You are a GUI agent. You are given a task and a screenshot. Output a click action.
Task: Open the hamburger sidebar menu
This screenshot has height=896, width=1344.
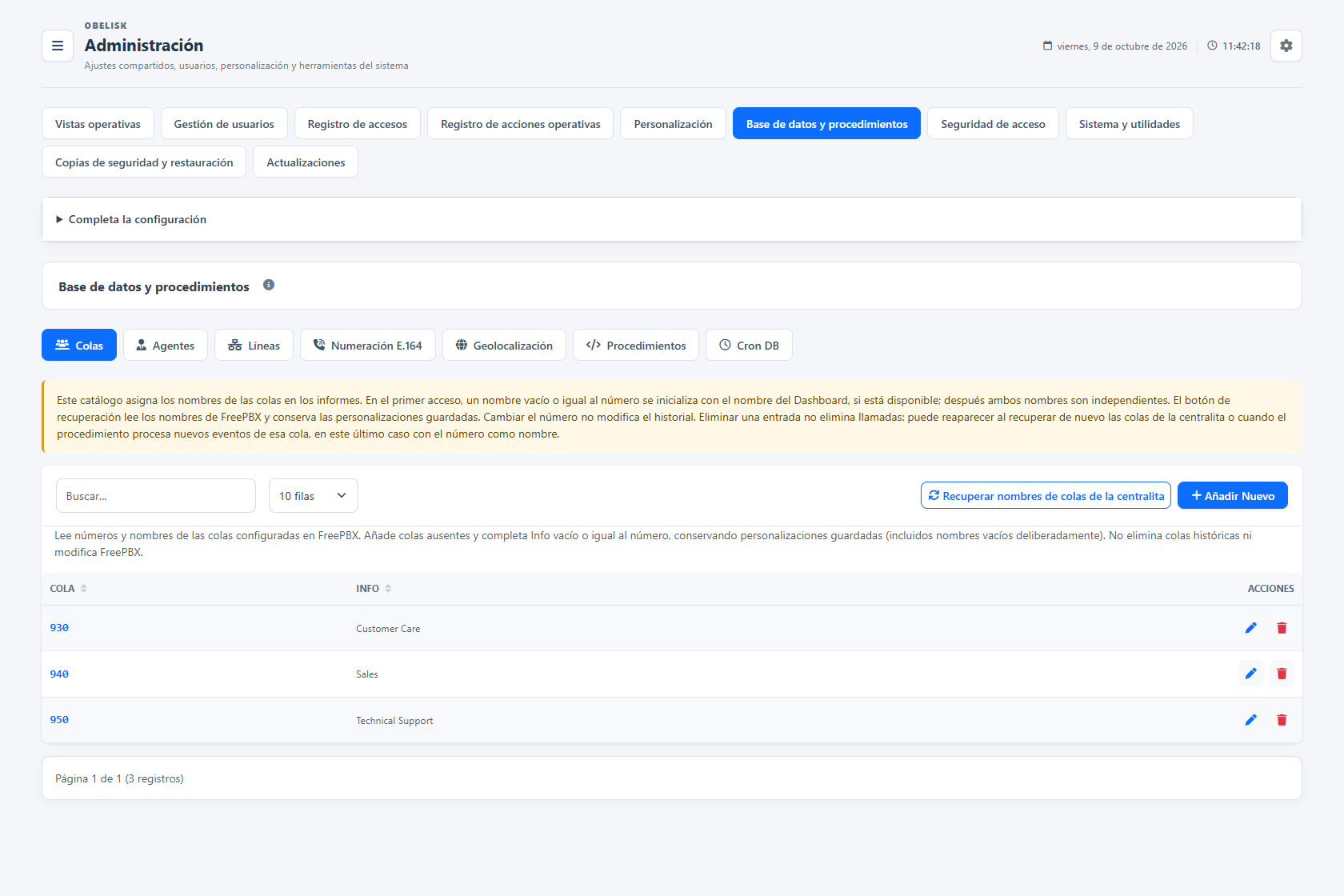click(x=58, y=46)
